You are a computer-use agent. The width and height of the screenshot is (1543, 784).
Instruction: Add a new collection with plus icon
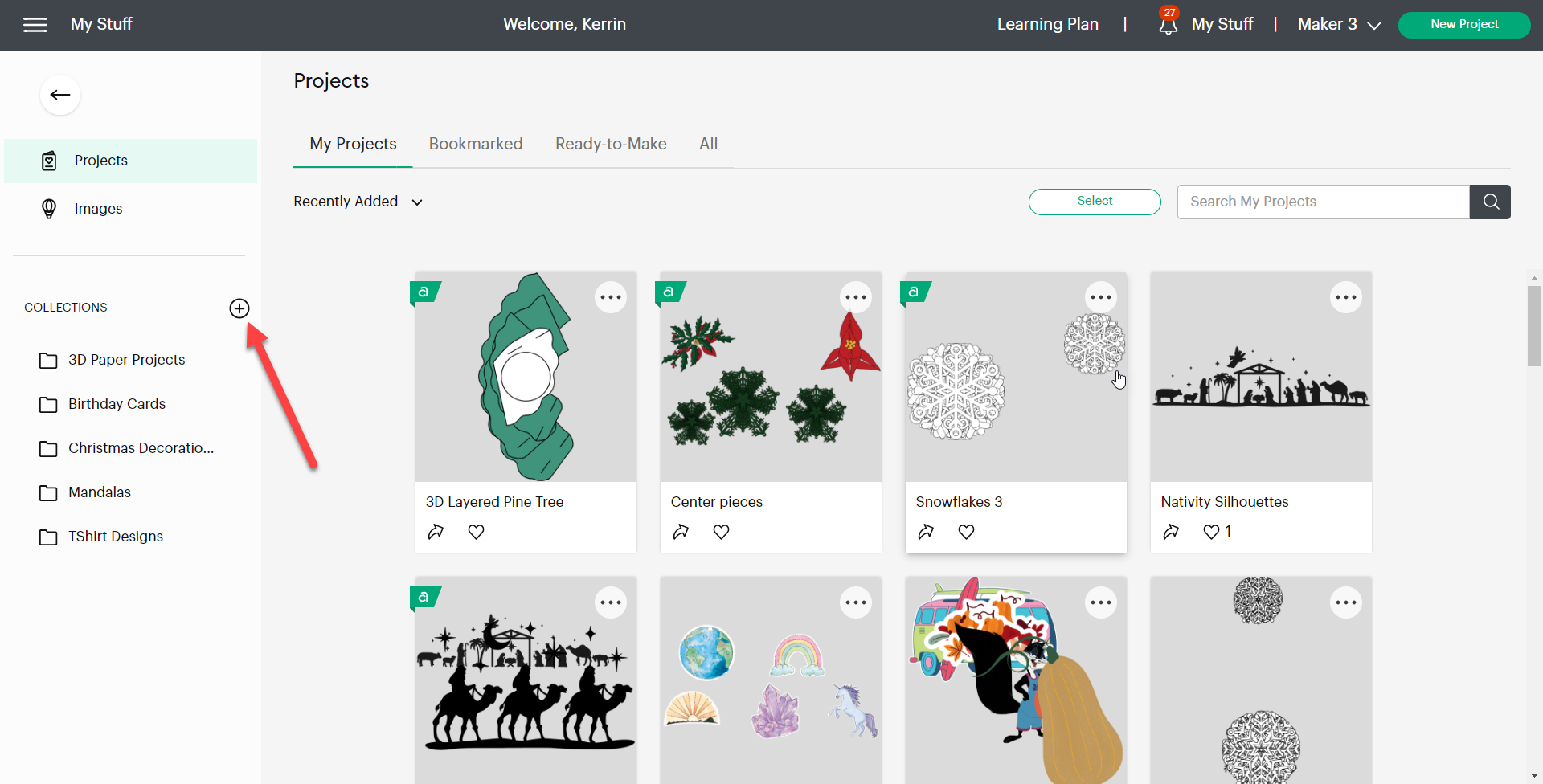tap(239, 308)
